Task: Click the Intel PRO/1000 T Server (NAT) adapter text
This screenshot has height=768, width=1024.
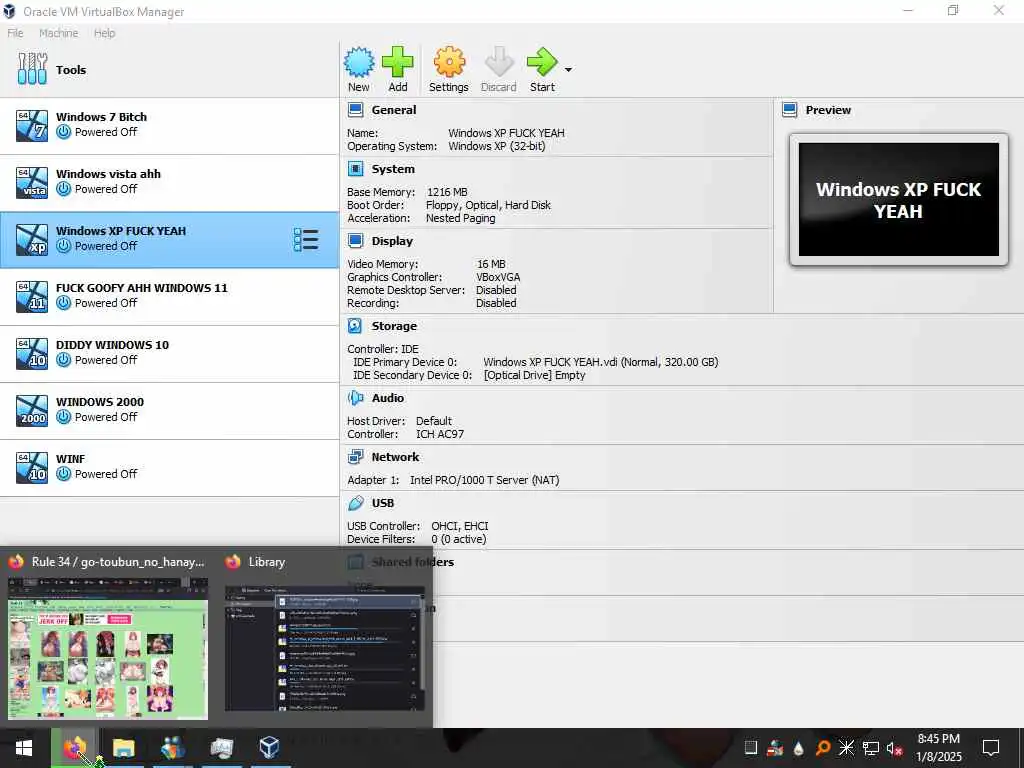Action: (x=485, y=480)
